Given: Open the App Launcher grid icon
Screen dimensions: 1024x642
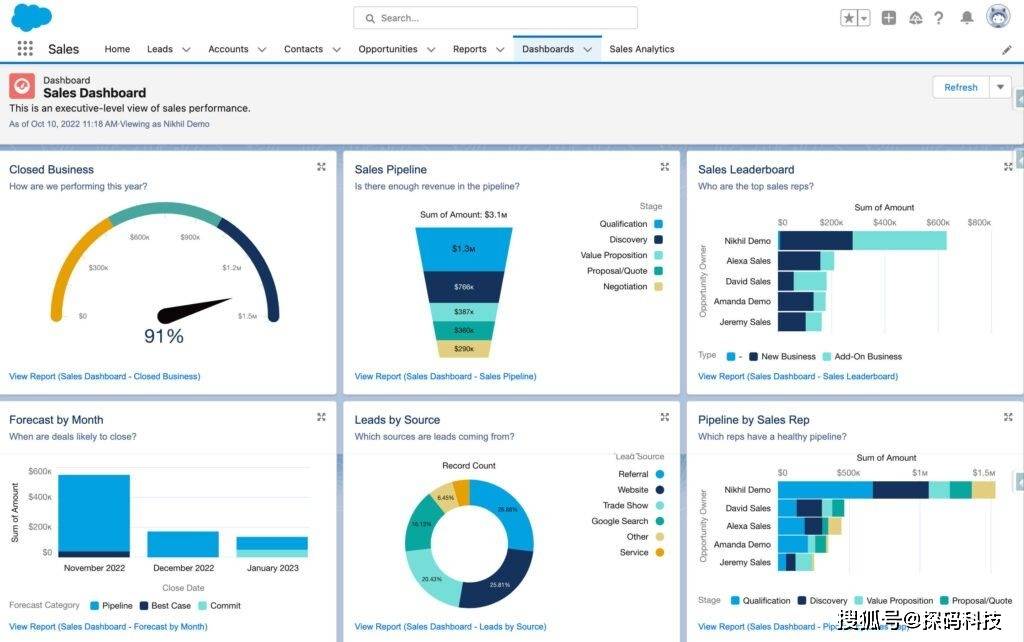Looking at the screenshot, I should pyautogui.click(x=25, y=48).
